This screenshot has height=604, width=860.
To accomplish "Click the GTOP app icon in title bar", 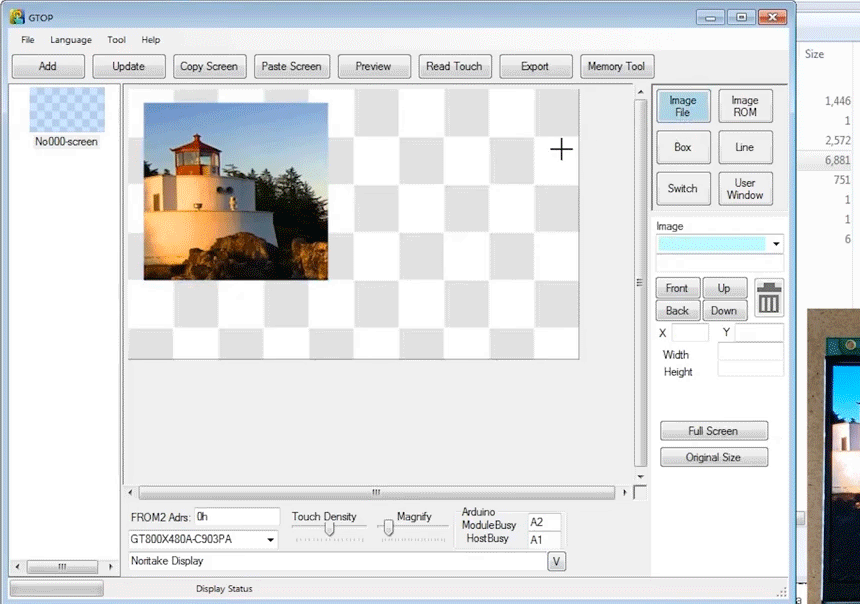I will coord(17,17).
